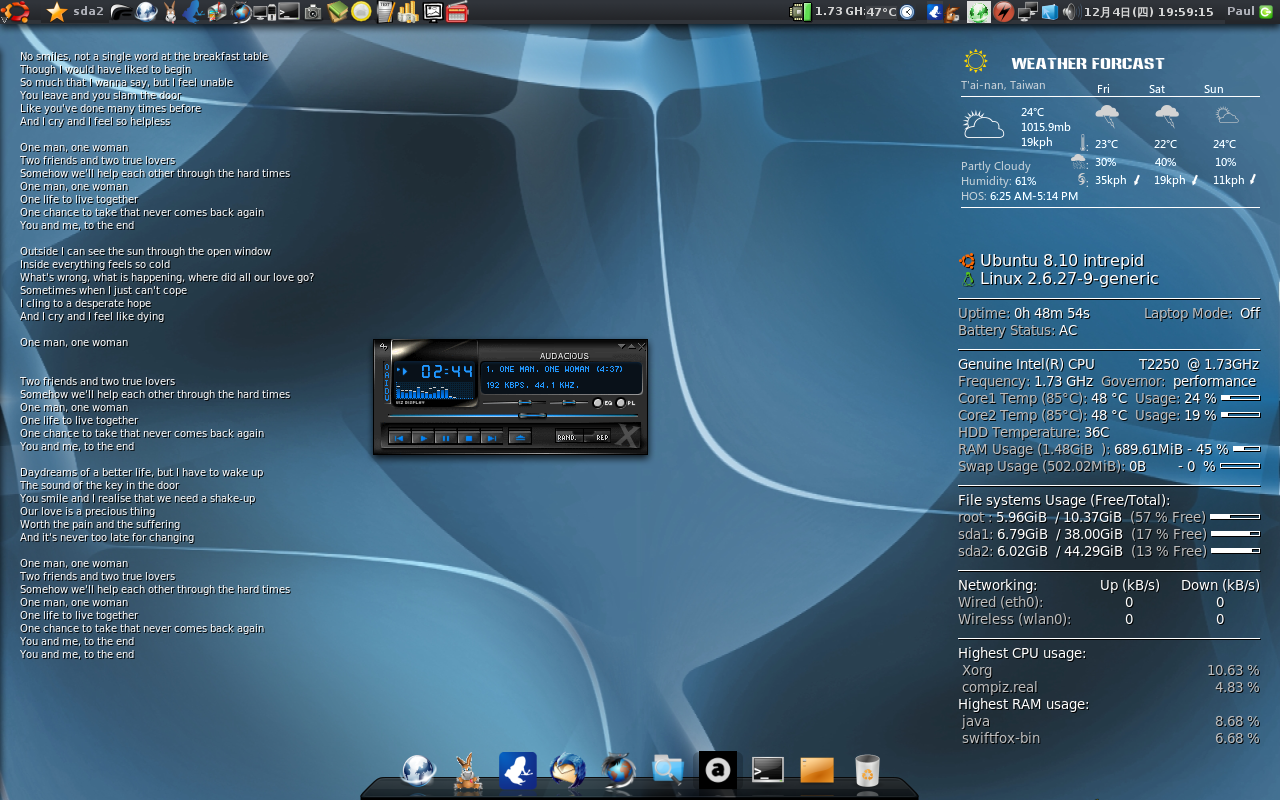Open the sda2 panel shortcut
The height and width of the screenshot is (800, 1280).
88,12
